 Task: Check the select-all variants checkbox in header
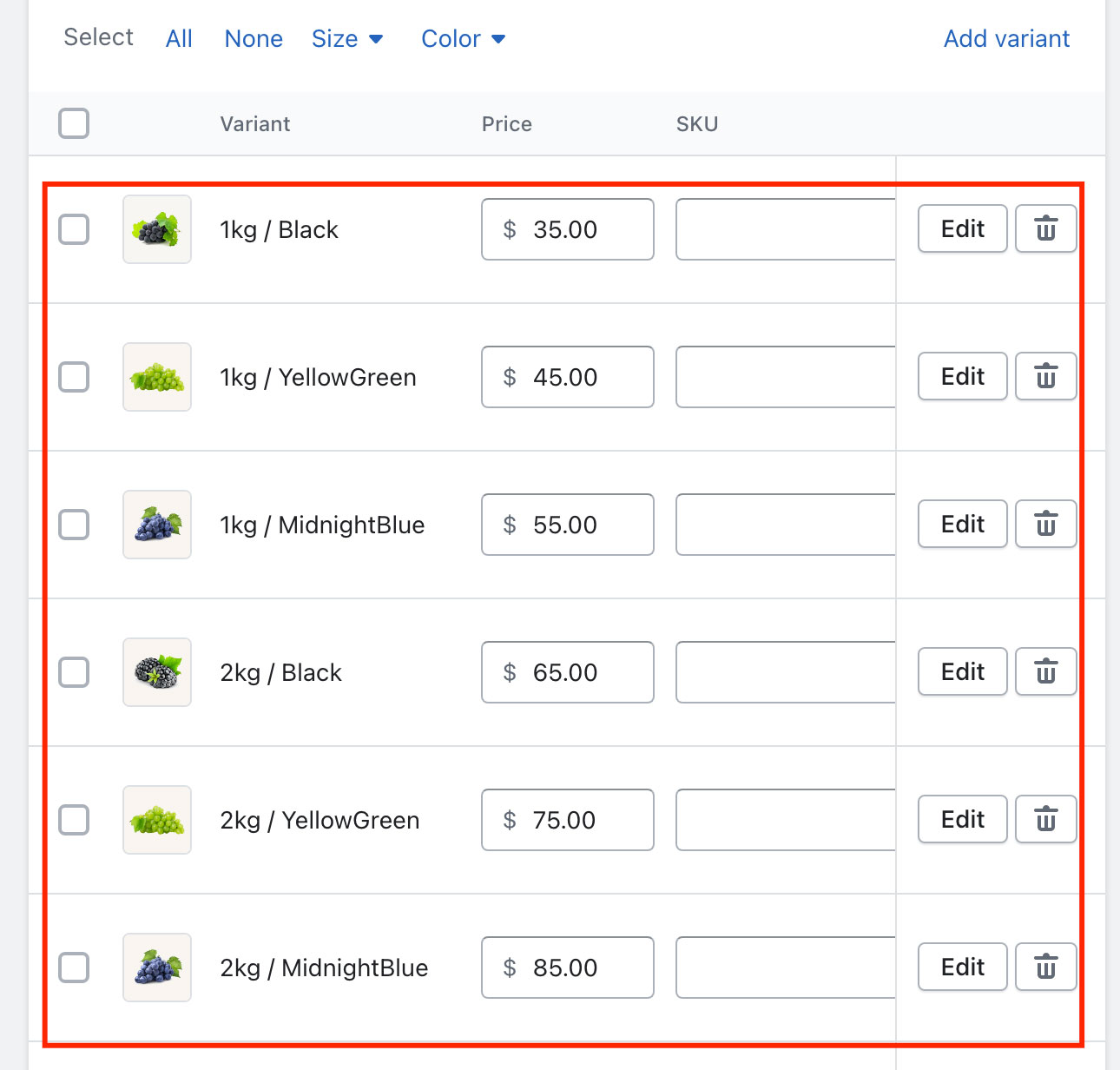click(74, 123)
